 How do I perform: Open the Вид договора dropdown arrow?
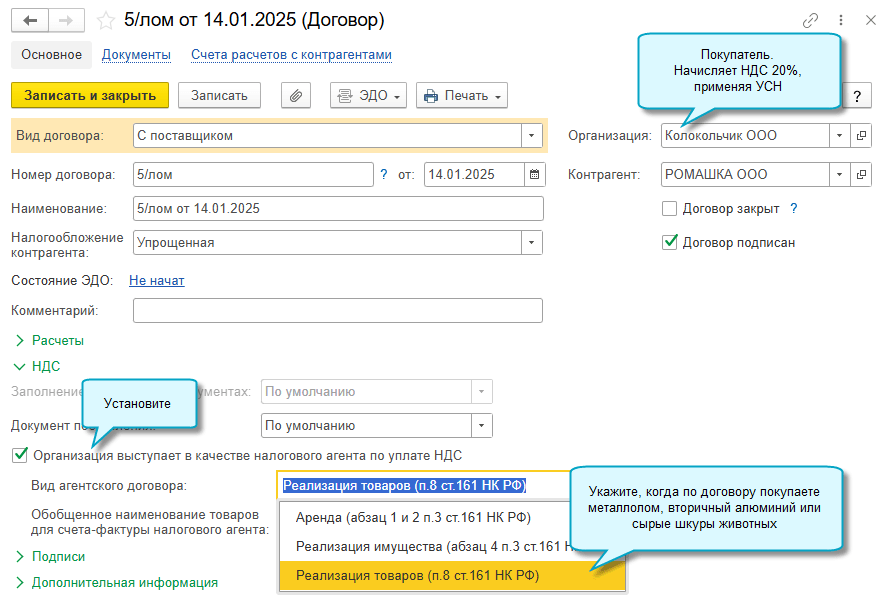coord(531,136)
